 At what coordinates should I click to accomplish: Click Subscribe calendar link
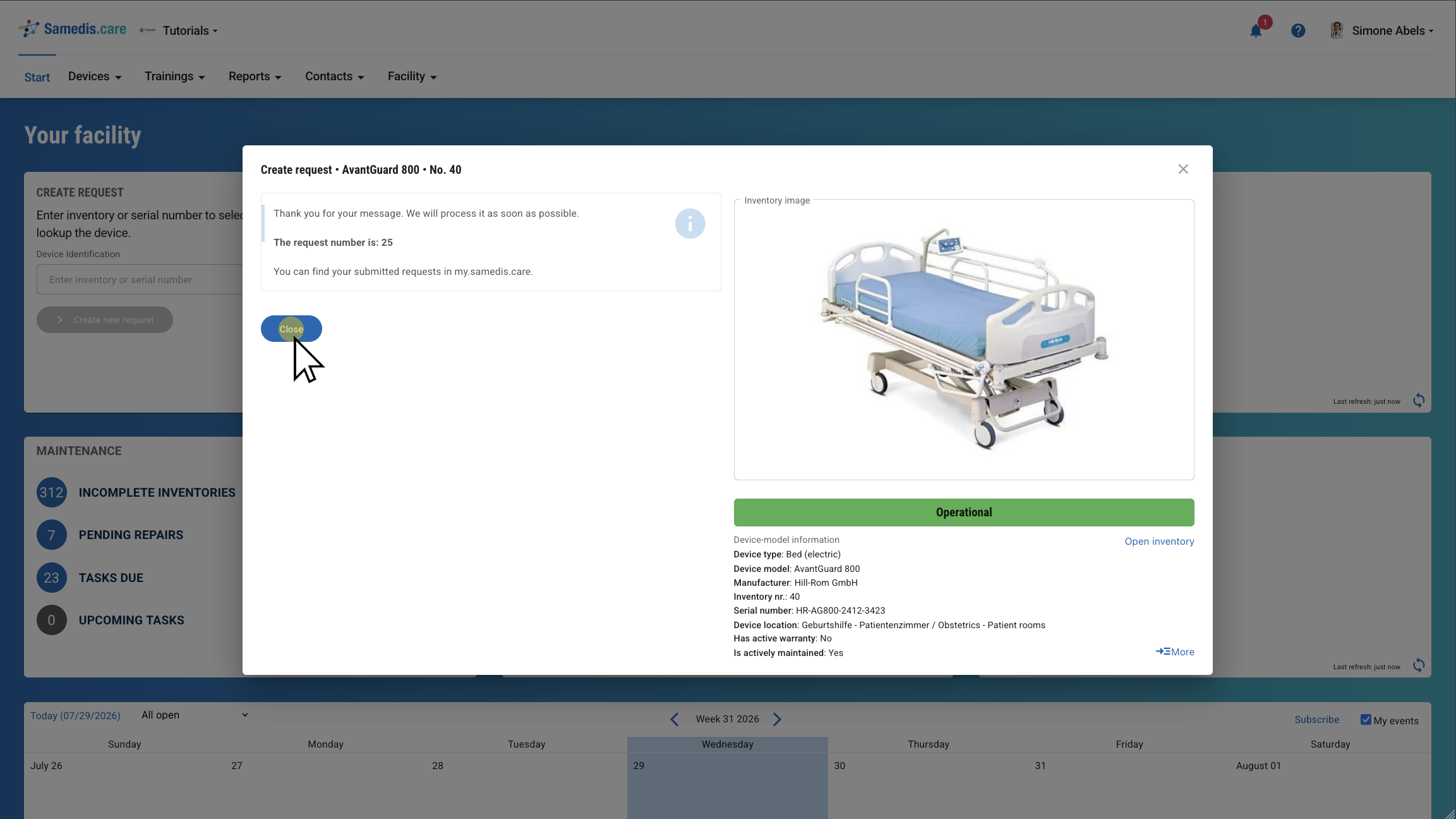[1316, 720]
